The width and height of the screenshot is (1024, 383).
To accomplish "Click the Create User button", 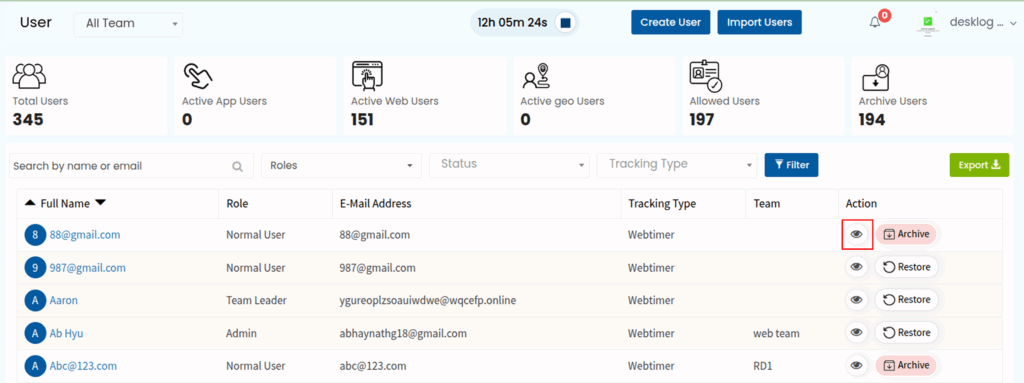I will tap(671, 22).
